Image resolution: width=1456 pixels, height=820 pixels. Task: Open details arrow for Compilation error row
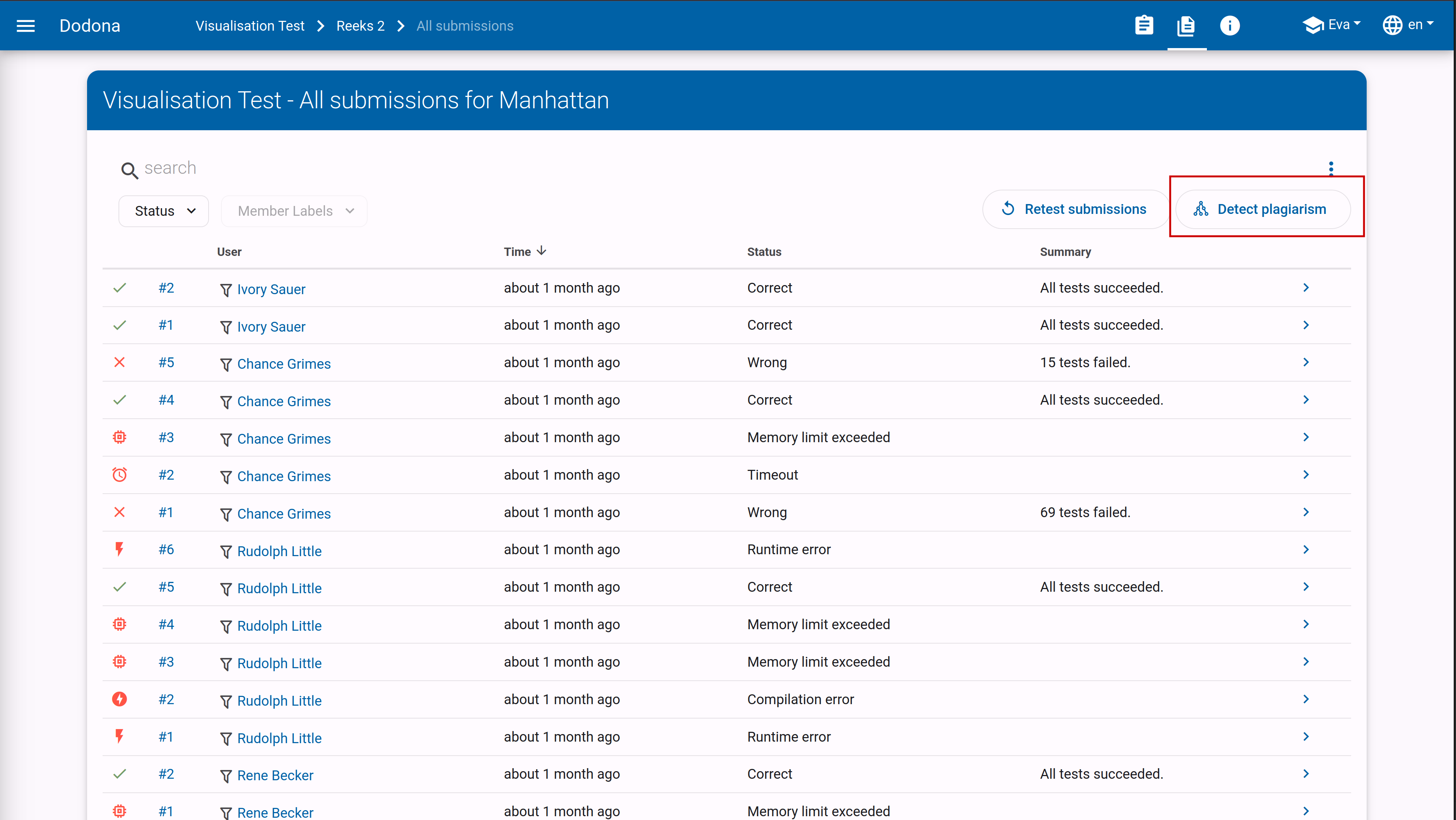coord(1306,699)
